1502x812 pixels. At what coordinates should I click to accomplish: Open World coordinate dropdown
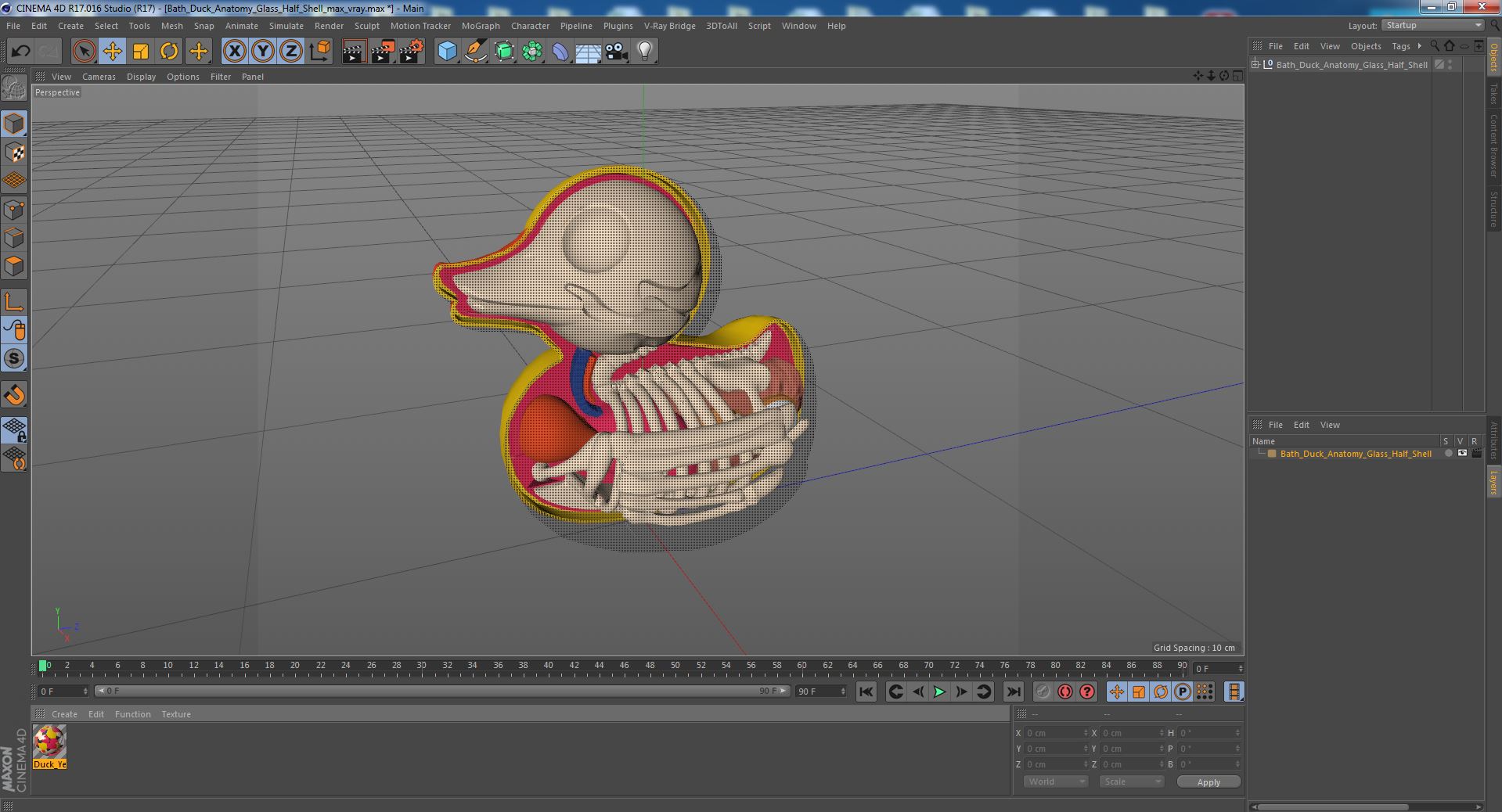pyautogui.click(x=1055, y=781)
